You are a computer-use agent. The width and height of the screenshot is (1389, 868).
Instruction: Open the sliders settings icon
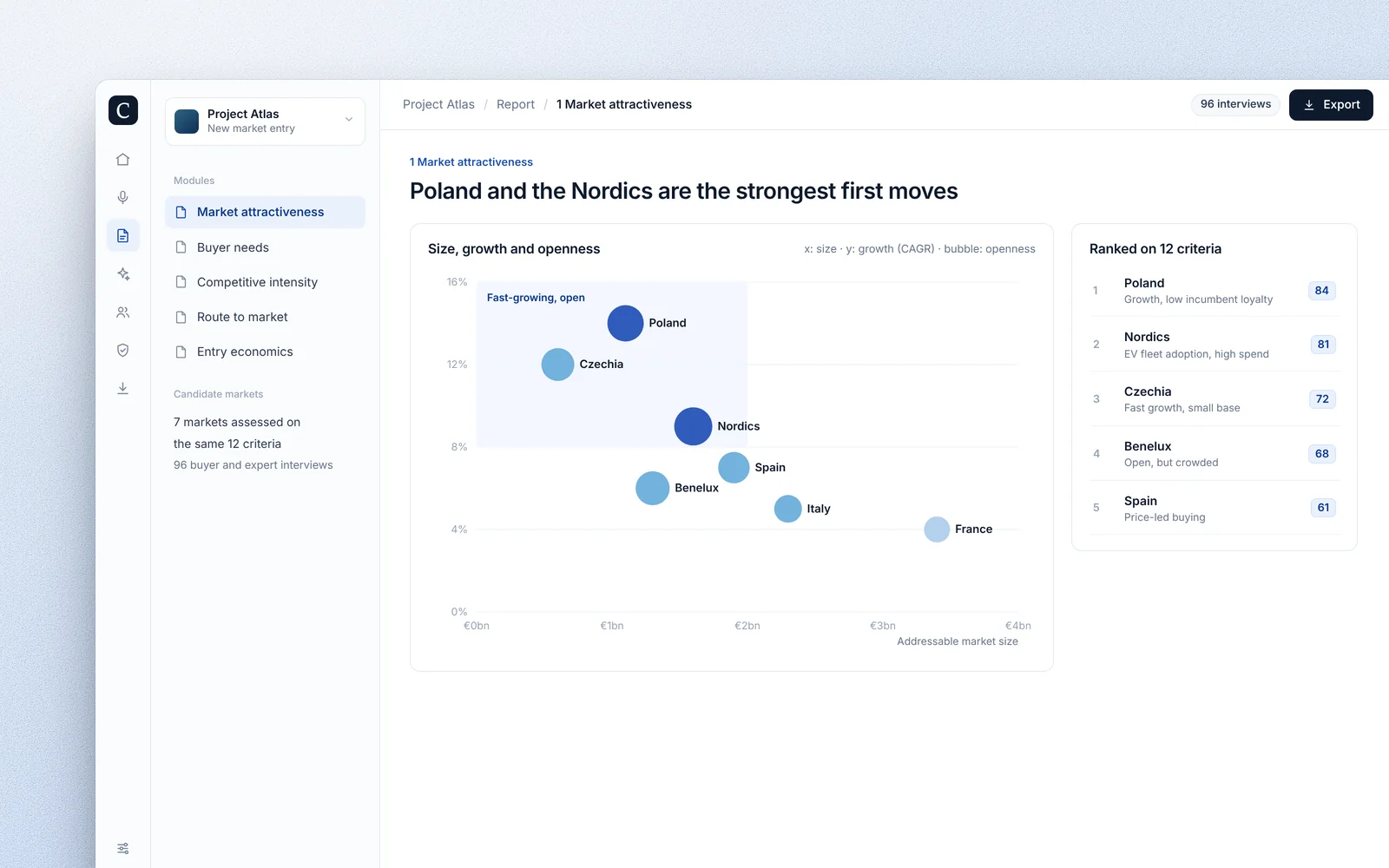pos(123,849)
